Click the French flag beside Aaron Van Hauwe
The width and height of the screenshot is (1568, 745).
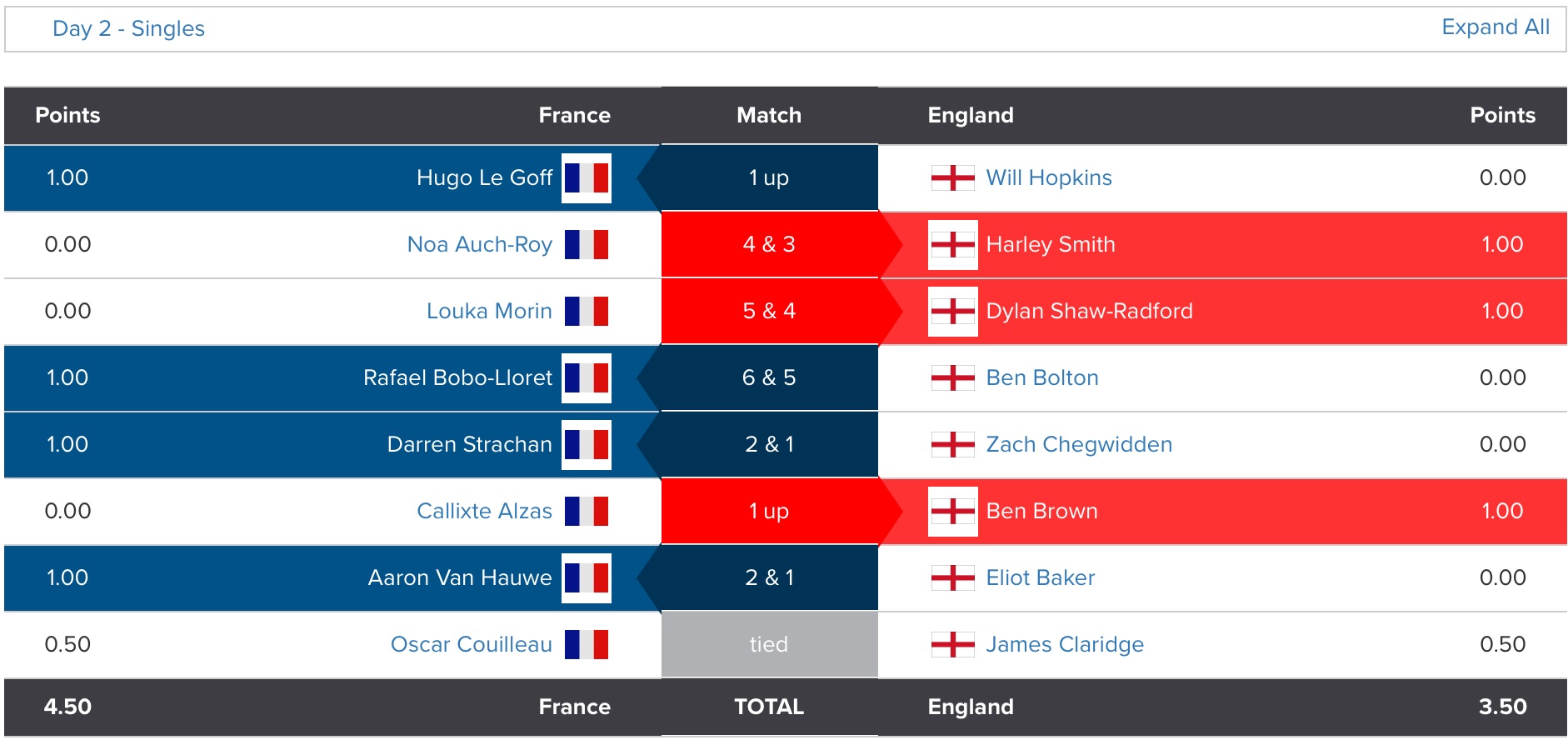click(587, 578)
